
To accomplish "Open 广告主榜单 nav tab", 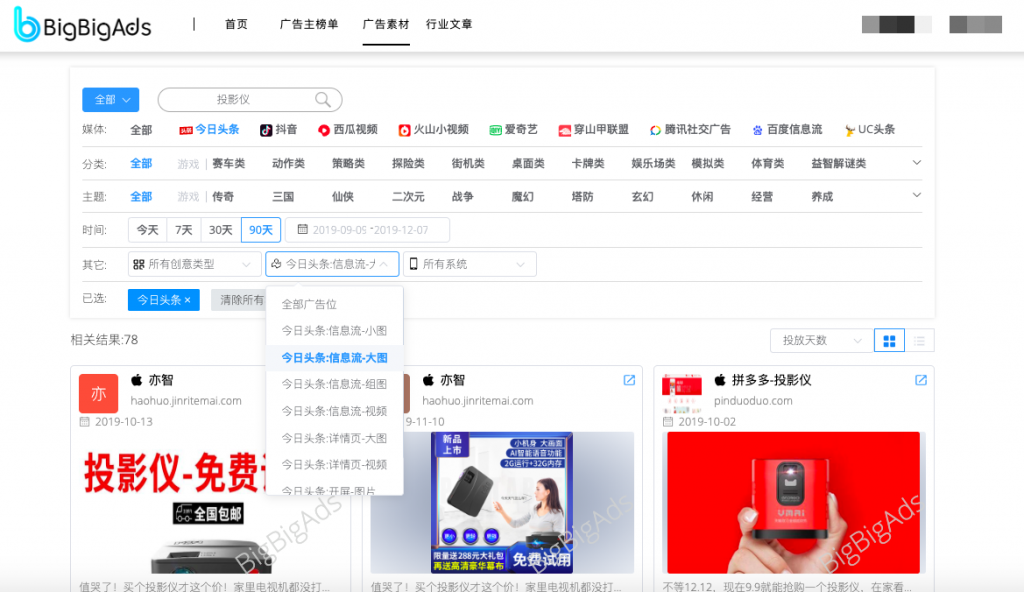I will pos(309,24).
